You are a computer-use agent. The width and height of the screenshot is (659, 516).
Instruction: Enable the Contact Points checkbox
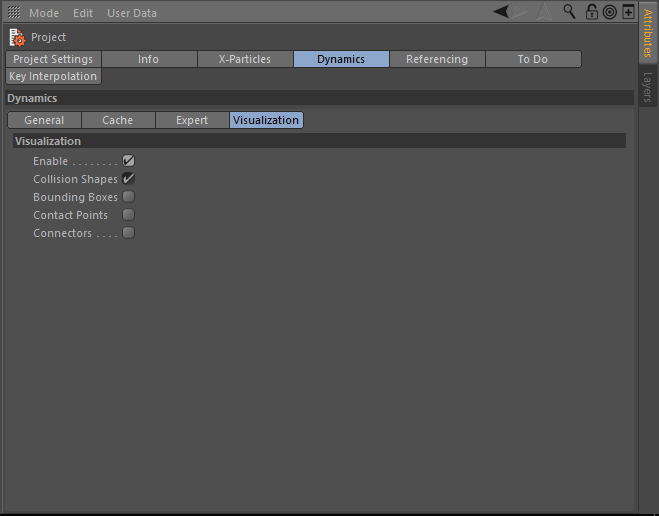tap(129, 215)
